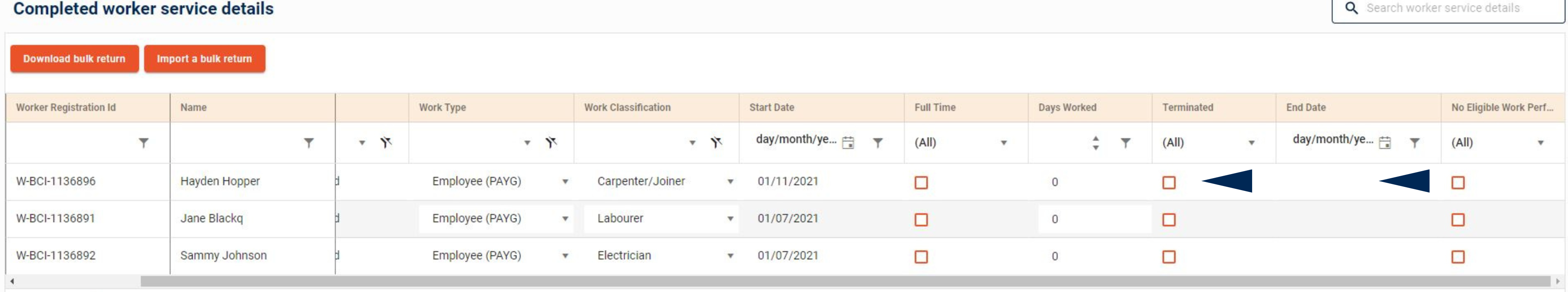Tick No Eligible Work checkbox for Sammy Johnson
Screen dimensions: 1568x292
click(1458, 257)
